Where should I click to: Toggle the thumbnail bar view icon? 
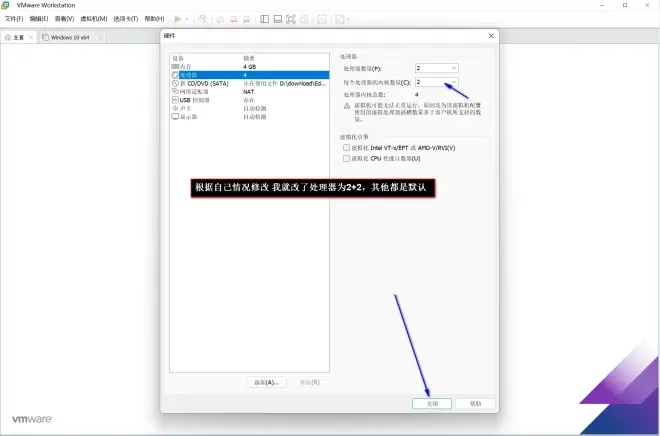277,19
